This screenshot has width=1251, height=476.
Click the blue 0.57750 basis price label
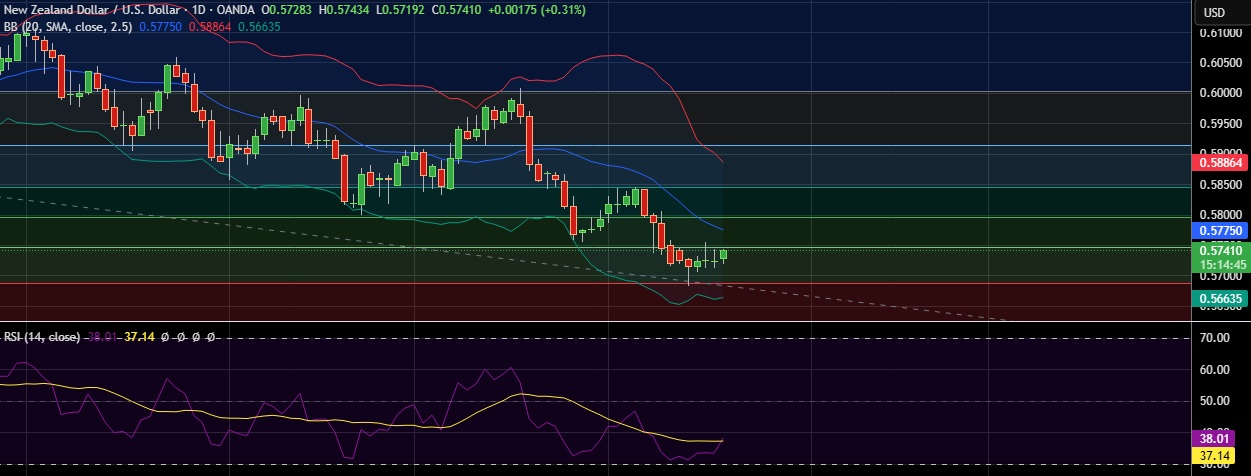(x=1220, y=230)
